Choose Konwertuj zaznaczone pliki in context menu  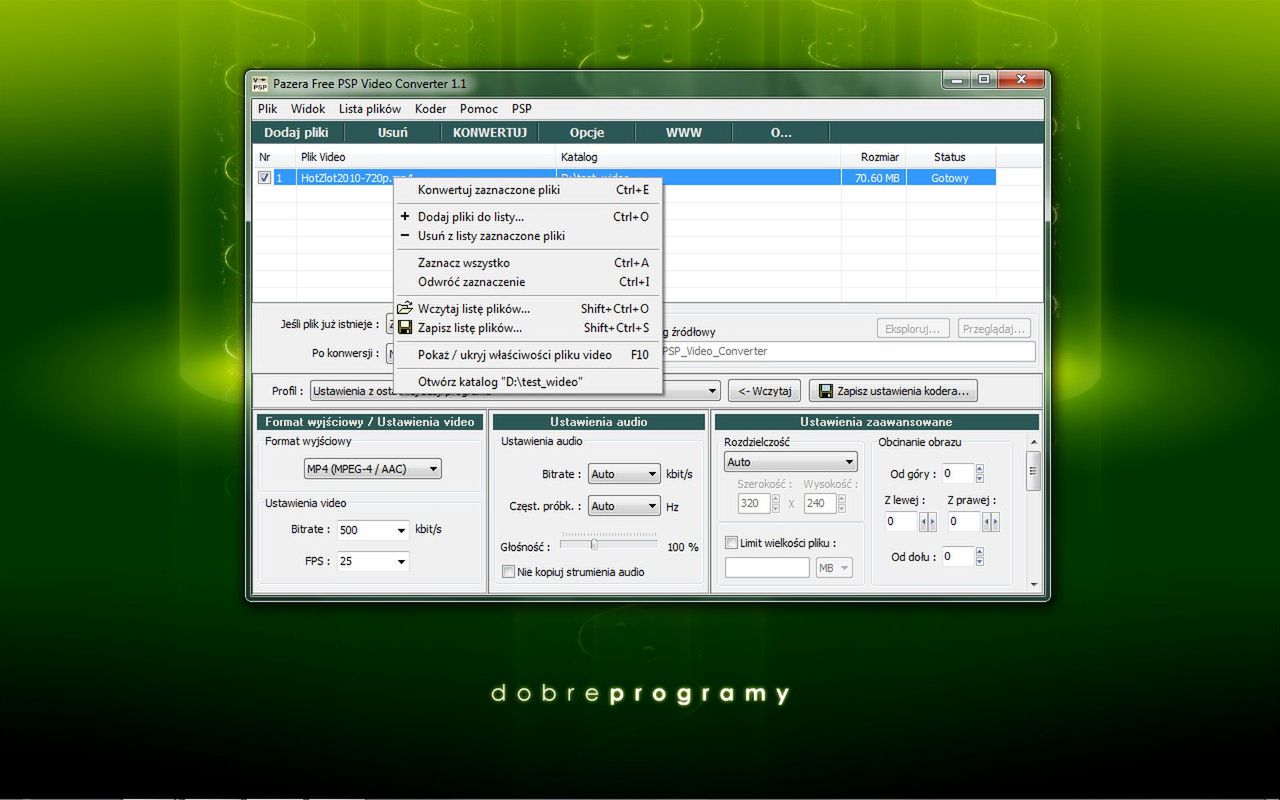pos(527,190)
